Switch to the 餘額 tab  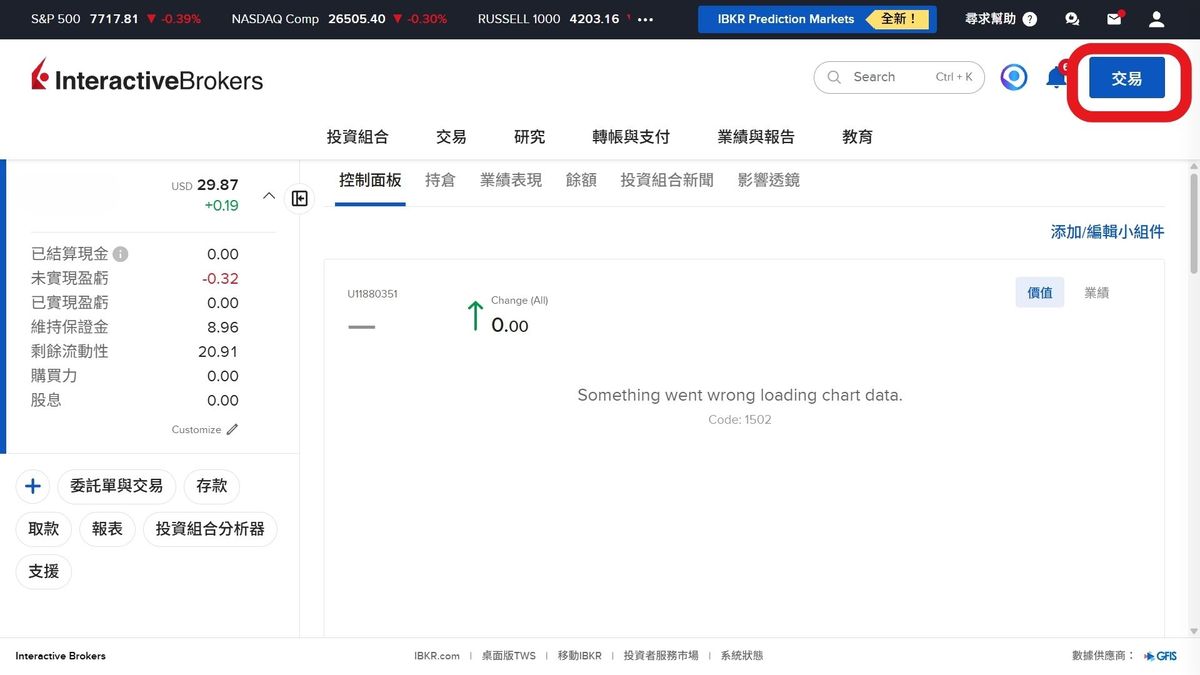click(x=581, y=180)
